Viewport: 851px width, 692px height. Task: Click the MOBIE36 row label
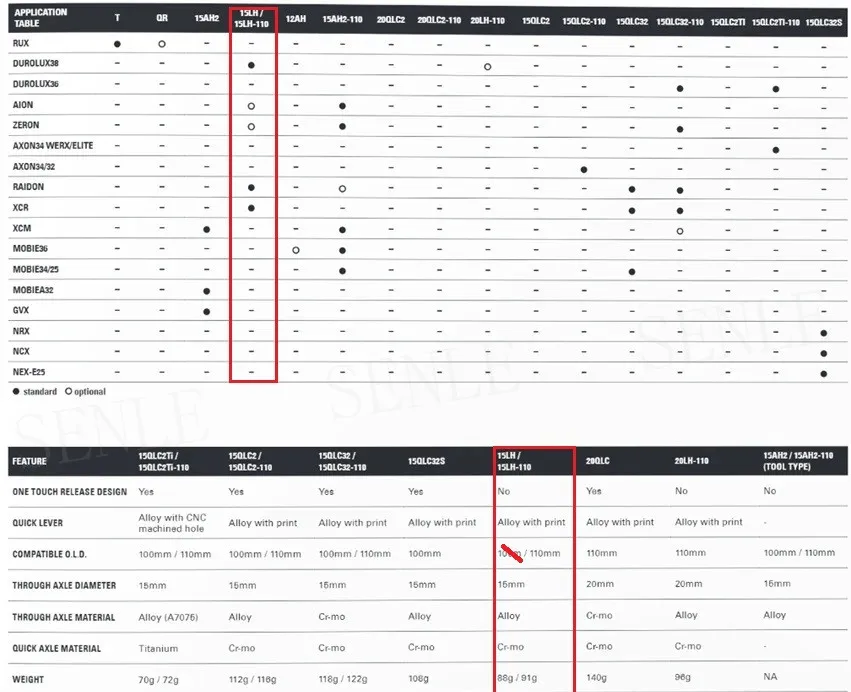tap(30, 249)
